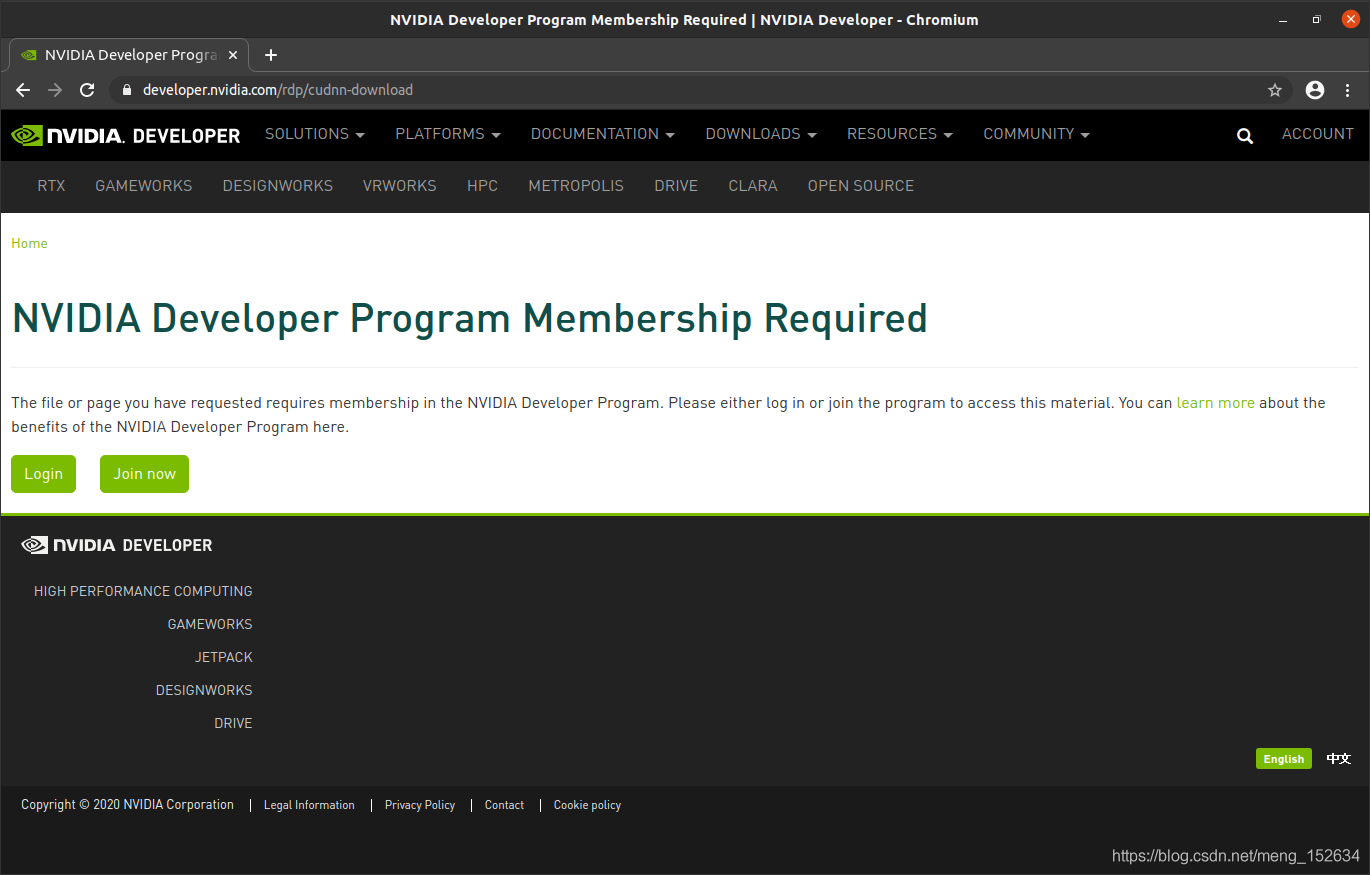Open the DesignWorks footer link
Screen dimensions: 1370x875
[x=204, y=690]
